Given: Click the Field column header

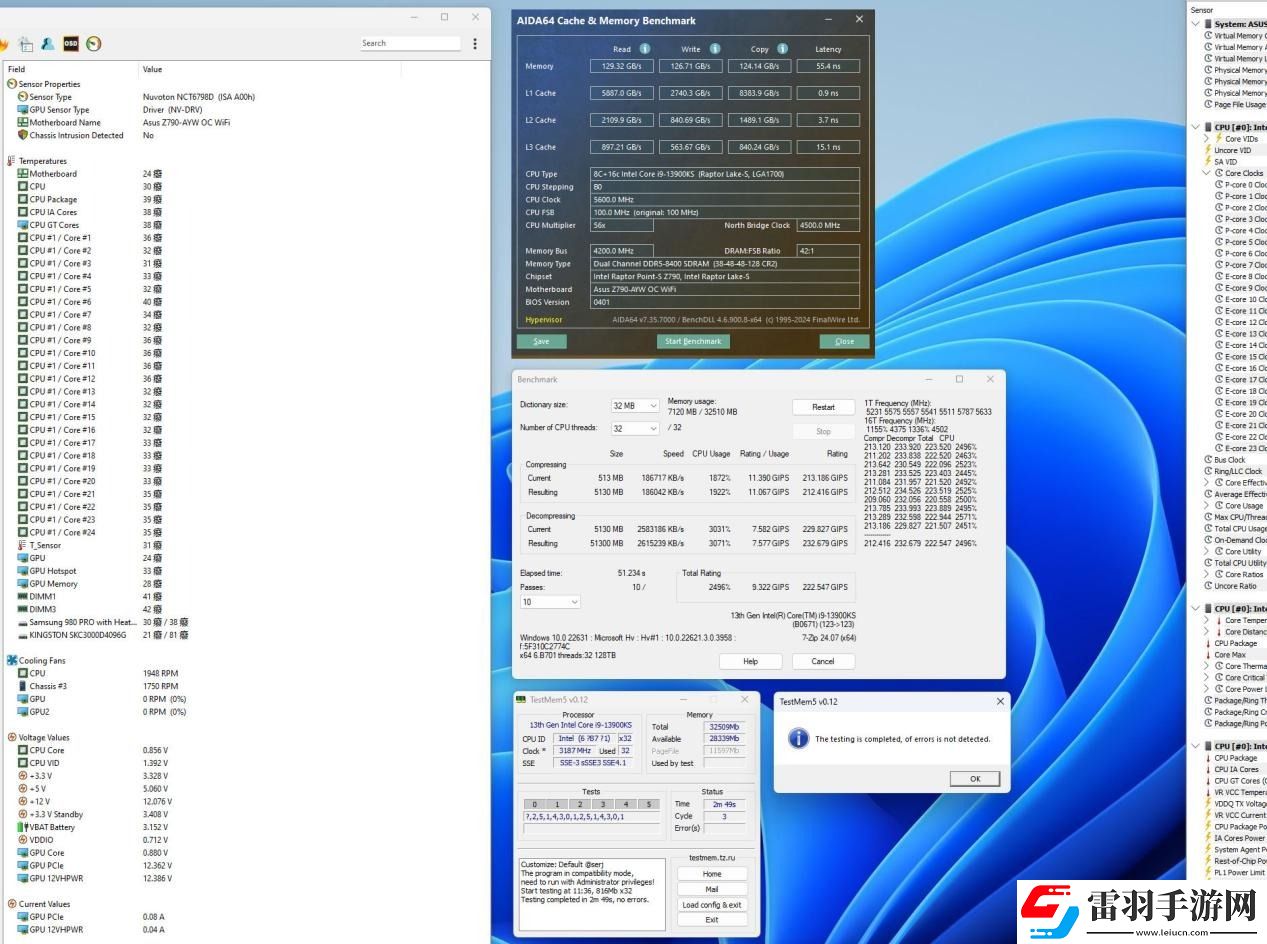Looking at the screenshot, I should click(72, 69).
